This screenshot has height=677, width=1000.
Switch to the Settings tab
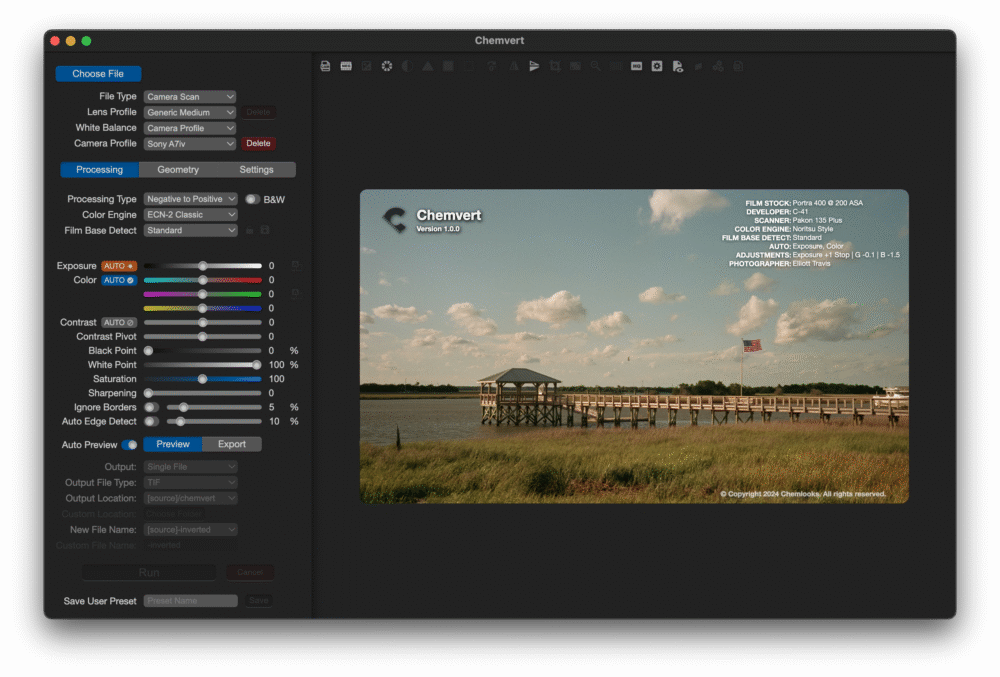tap(256, 170)
